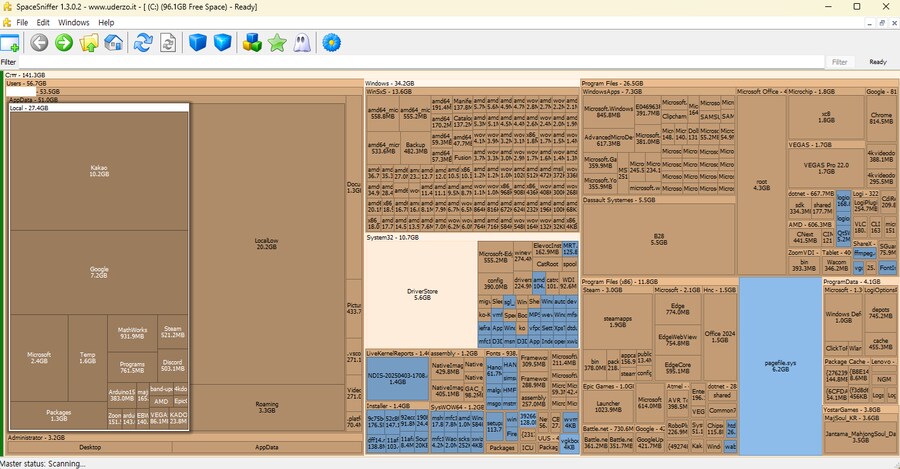Select the config 390.0MB block
The image size is (900, 469).
coord(495,284)
